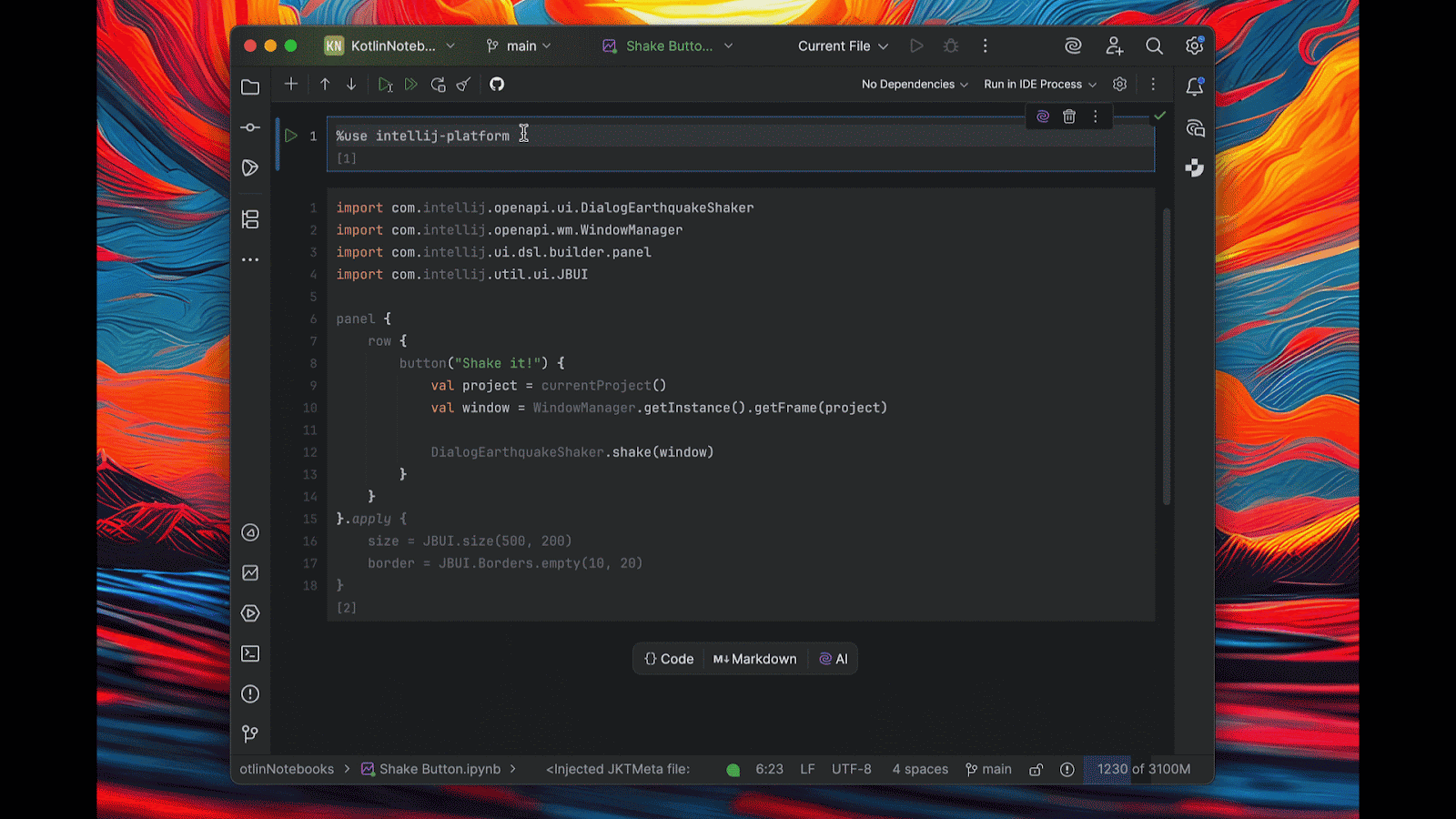Toggle the file read-only lock icon
Viewport: 1456px width, 819px height.
1036,770
